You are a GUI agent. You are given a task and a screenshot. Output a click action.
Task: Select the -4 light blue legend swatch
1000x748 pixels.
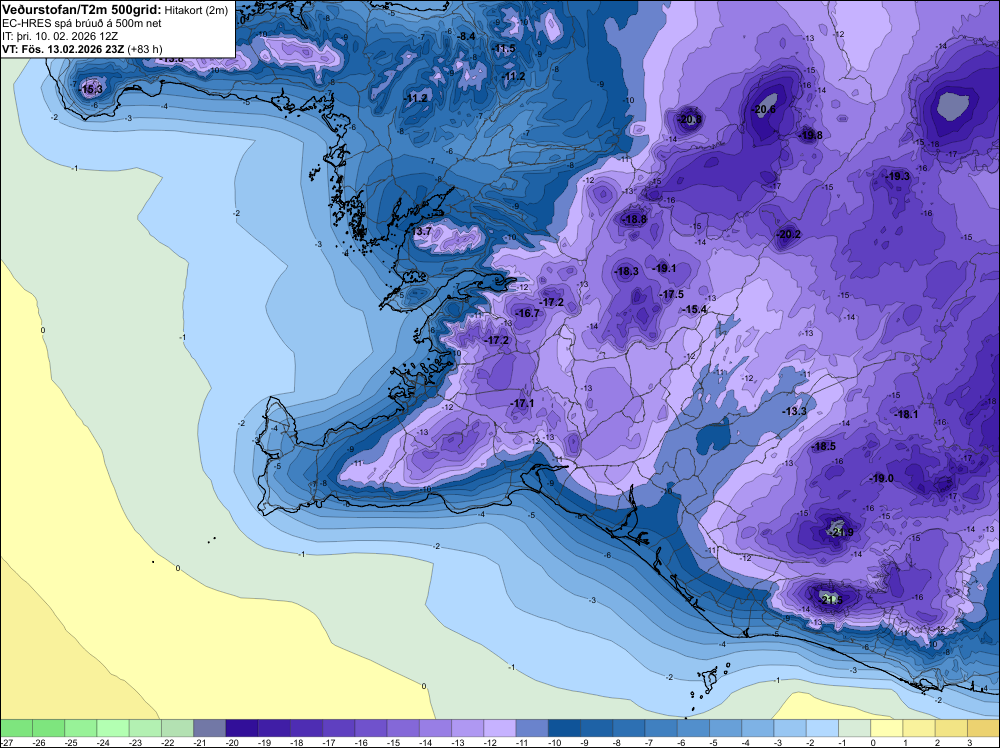pyautogui.click(x=758, y=728)
